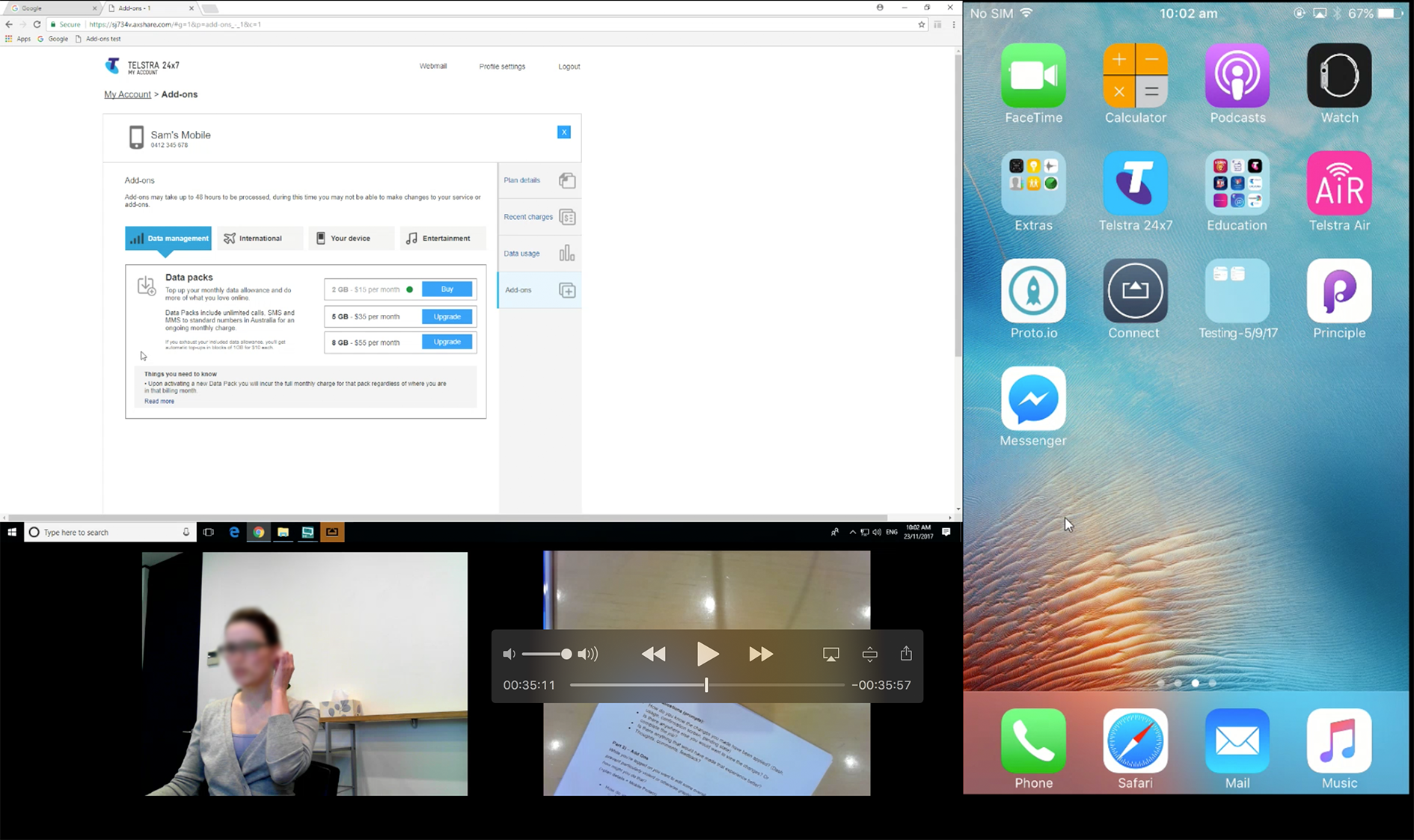Open Chrome from the taskbar
Screen dimensions: 1414x840
pos(259,532)
